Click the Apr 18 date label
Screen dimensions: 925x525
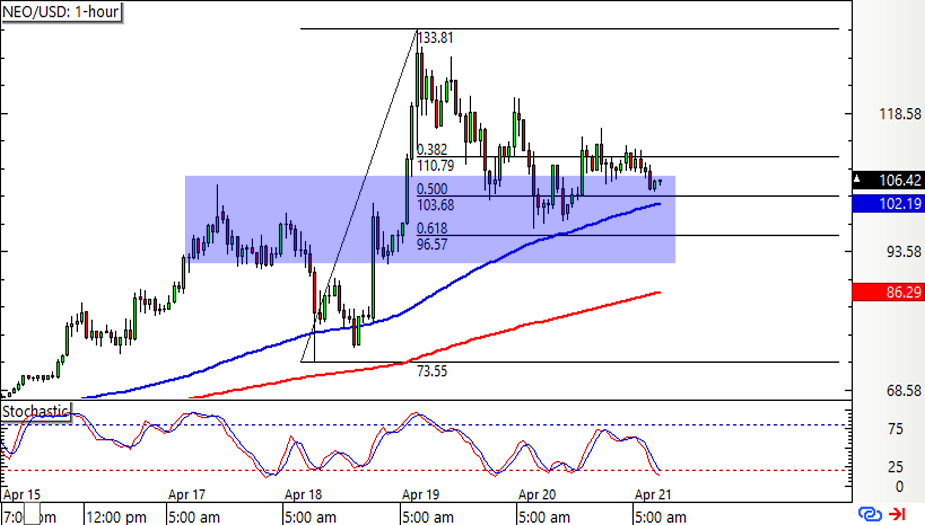(303, 494)
